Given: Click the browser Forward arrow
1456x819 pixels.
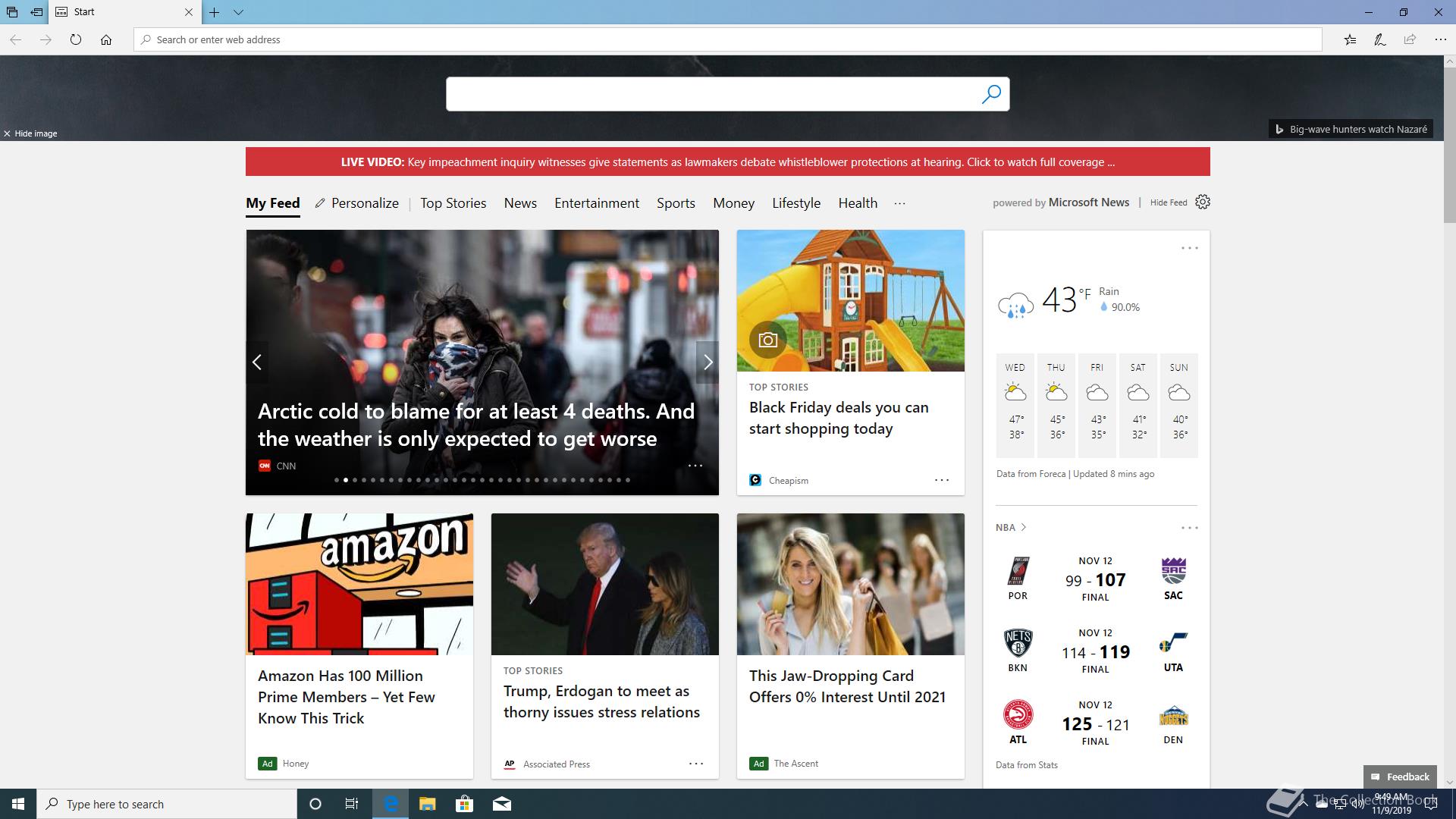Looking at the screenshot, I should [x=45, y=39].
